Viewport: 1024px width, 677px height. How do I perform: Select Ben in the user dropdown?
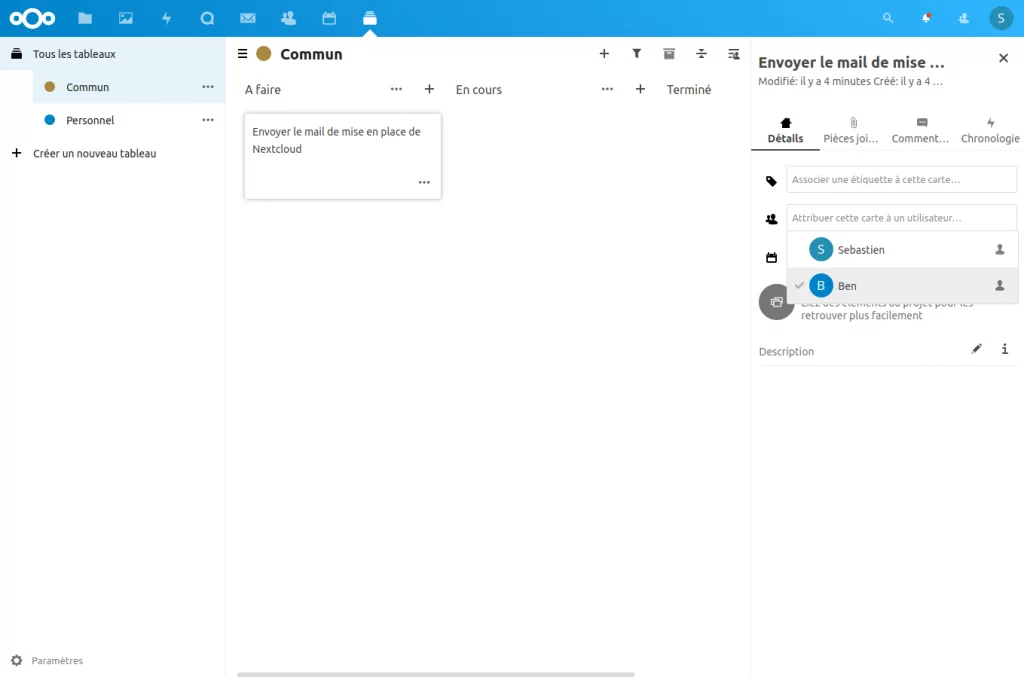[903, 285]
